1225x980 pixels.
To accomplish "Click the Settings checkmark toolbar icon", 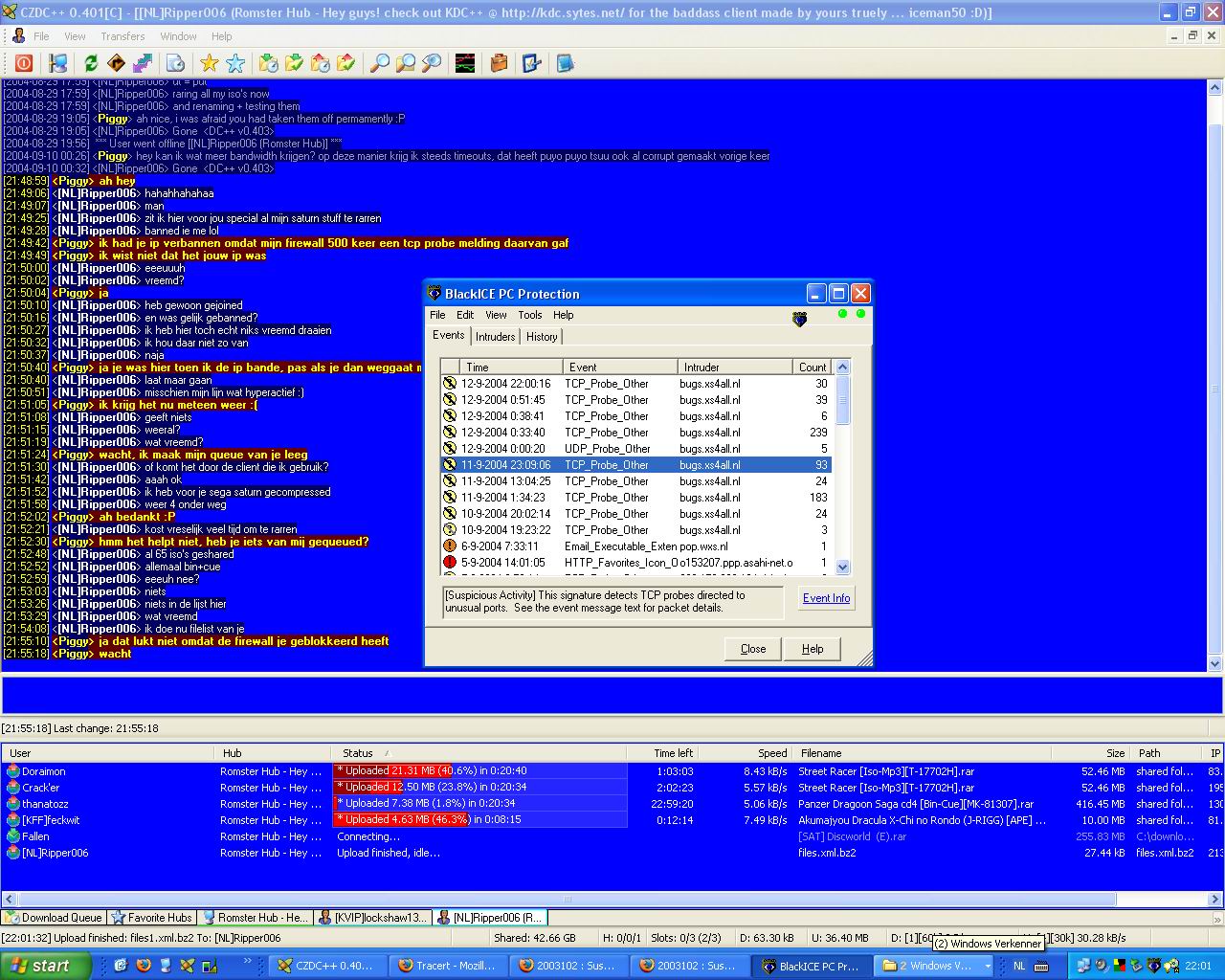I will click(531, 63).
